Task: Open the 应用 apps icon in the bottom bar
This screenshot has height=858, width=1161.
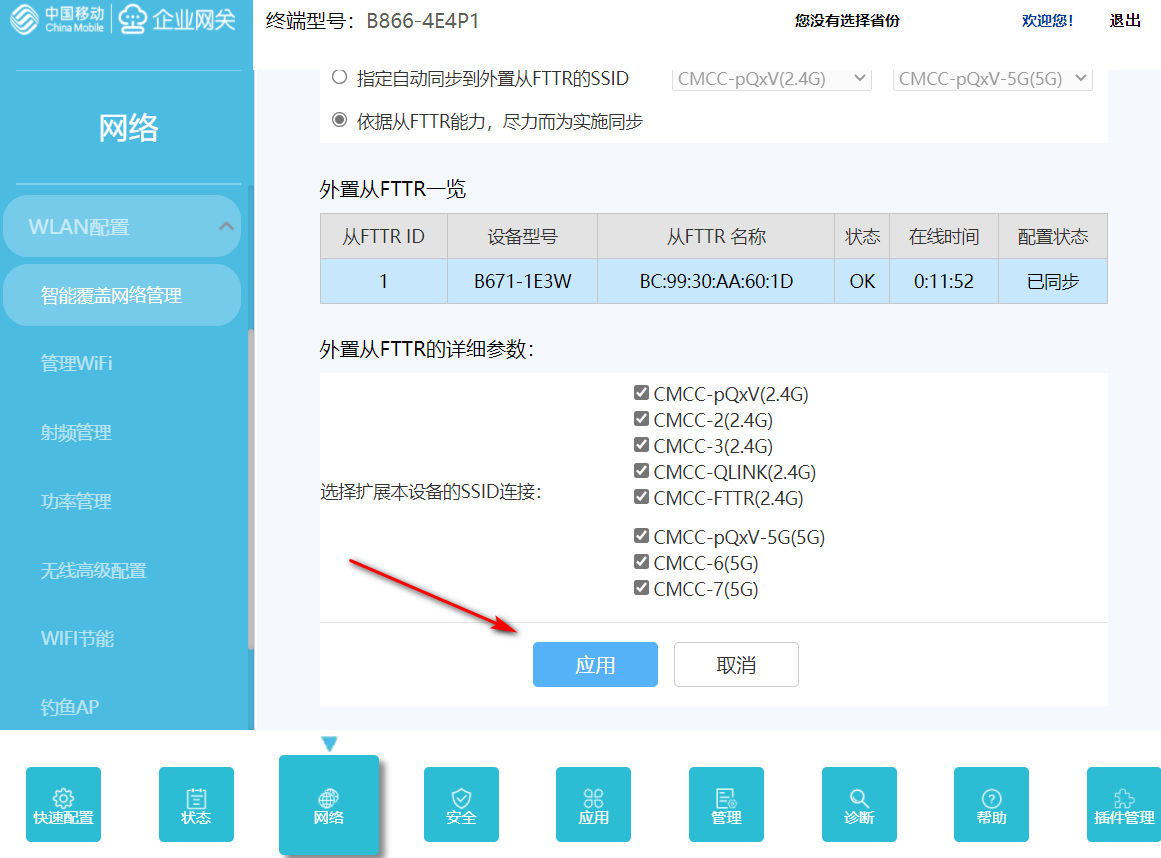Action: [x=593, y=804]
